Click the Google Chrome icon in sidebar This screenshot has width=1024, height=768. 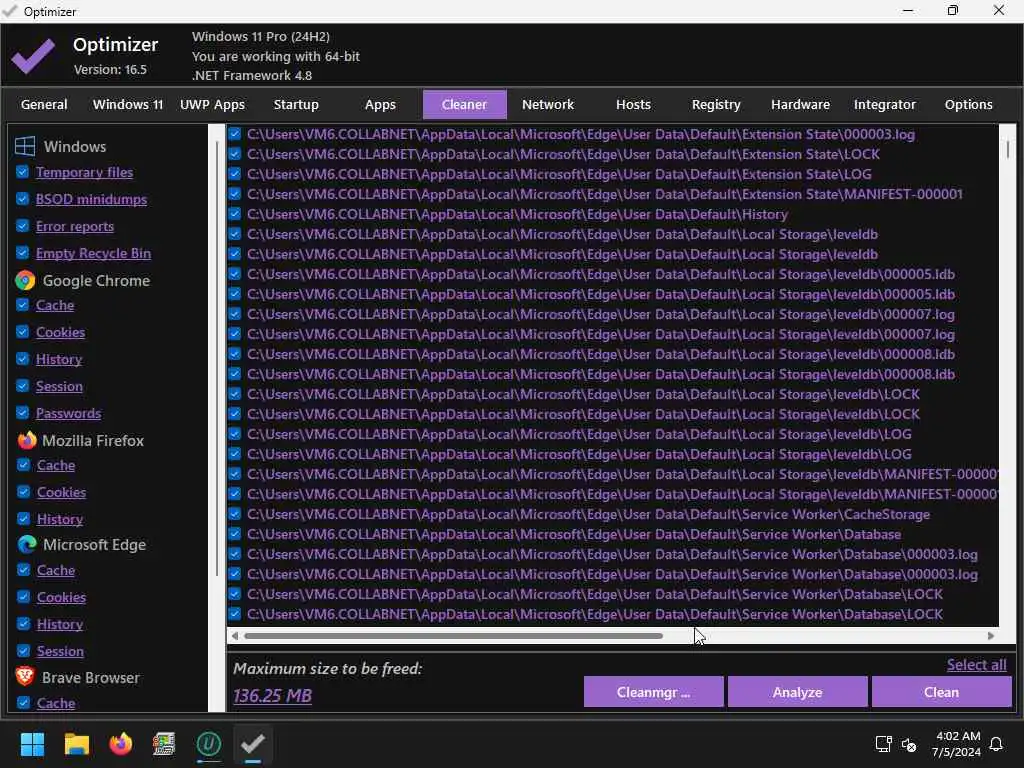(x=25, y=281)
